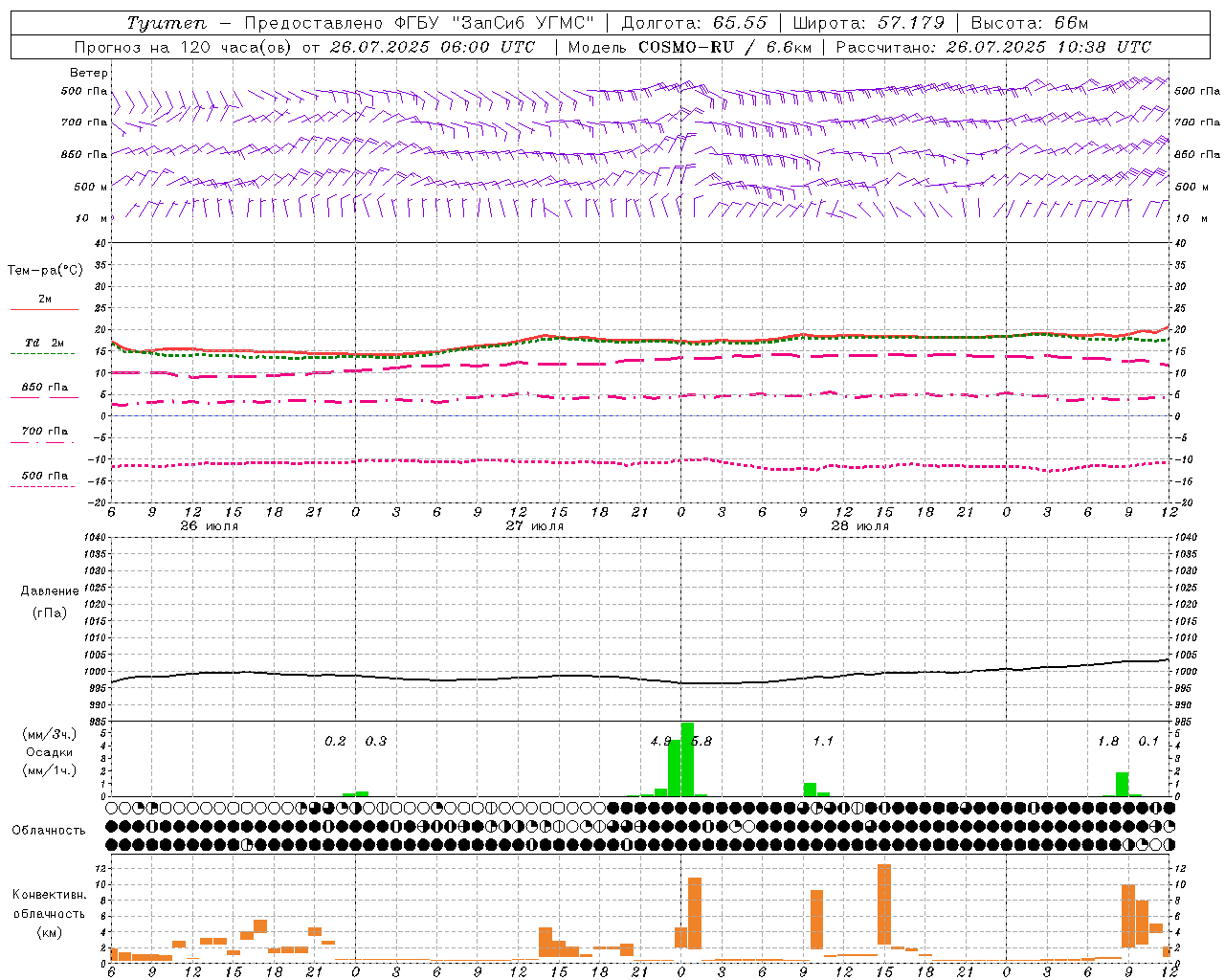Click the "(км)" convective height unit label
Screen dimensions: 1225x980
[x=49, y=932]
